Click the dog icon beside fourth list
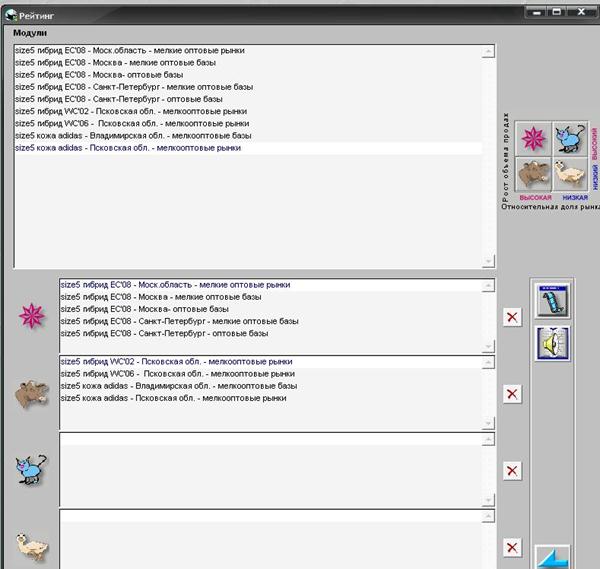Image resolution: width=600 pixels, height=569 pixels. [32, 546]
